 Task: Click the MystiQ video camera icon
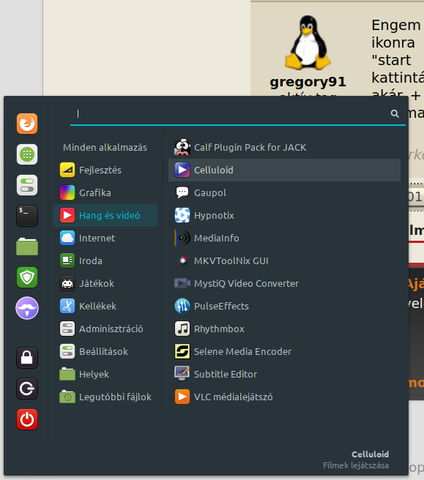pyautogui.click(x=182, y=283)
